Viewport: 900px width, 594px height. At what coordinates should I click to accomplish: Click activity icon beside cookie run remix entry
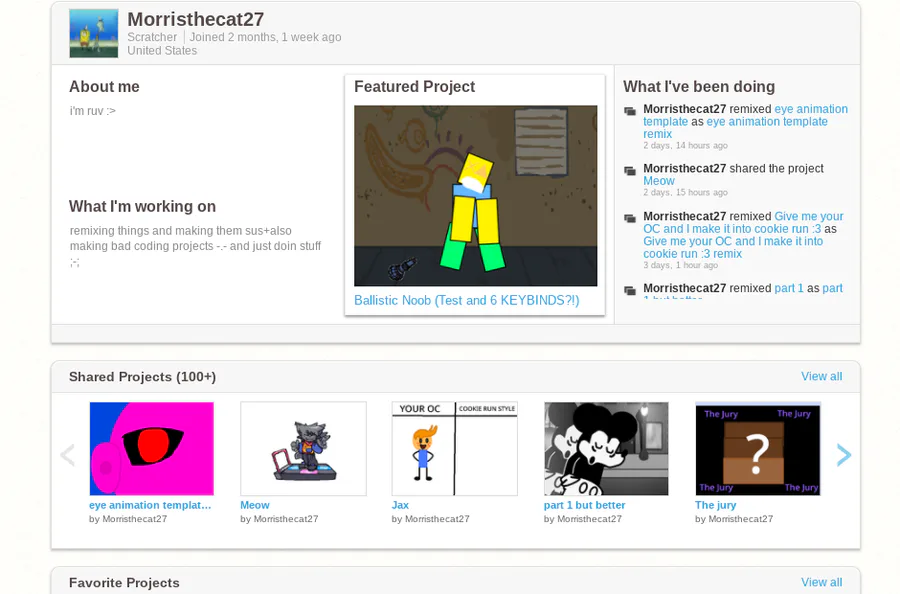click(x=630, y=218)
